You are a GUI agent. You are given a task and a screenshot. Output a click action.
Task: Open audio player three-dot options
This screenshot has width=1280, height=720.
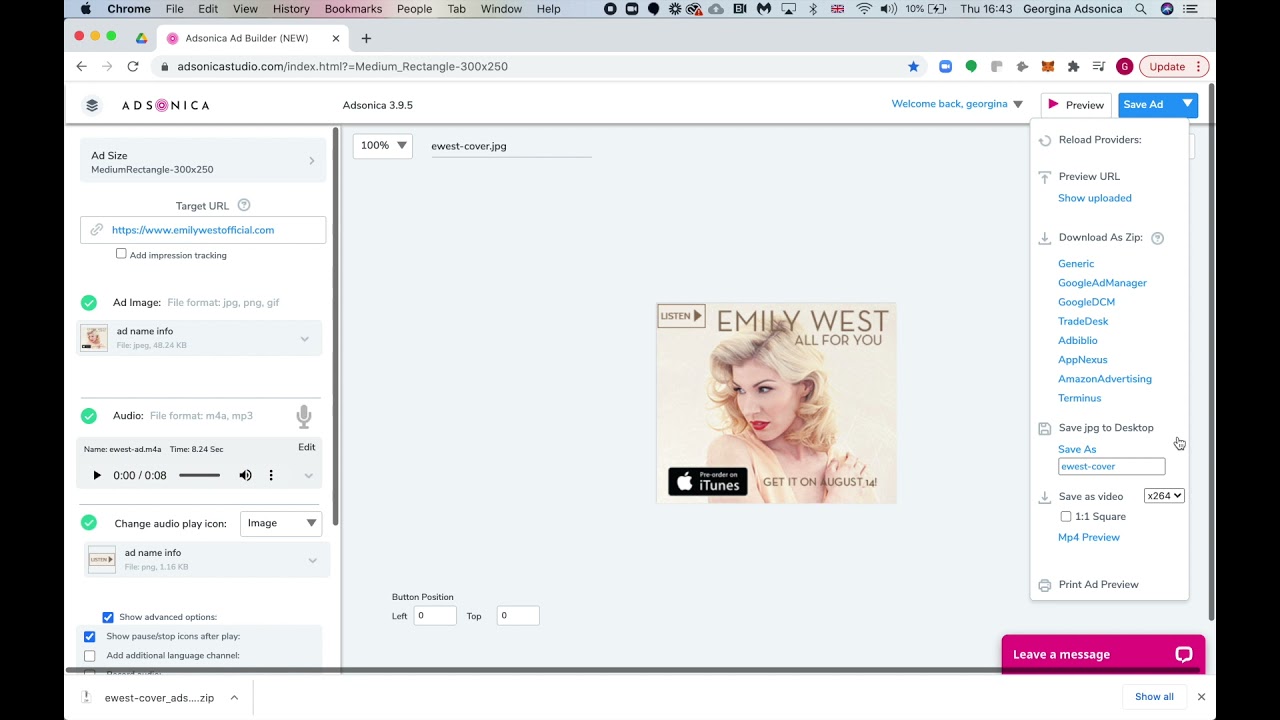(x=271, y=475)
